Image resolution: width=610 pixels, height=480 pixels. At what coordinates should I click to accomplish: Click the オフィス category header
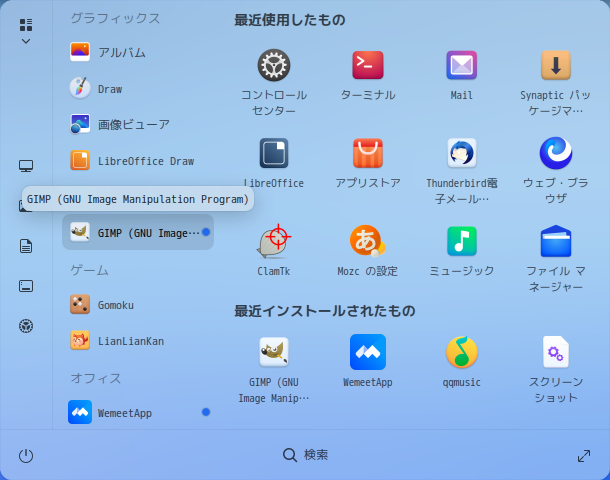pyautogui.click(x=96, y=378)
